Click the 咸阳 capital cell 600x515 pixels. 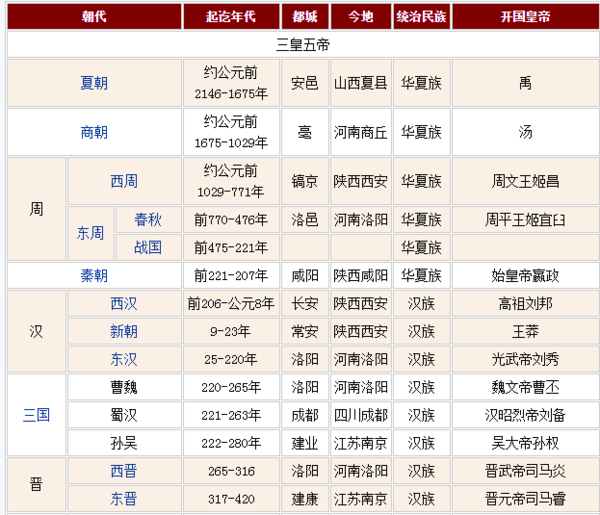pos(305,275)
